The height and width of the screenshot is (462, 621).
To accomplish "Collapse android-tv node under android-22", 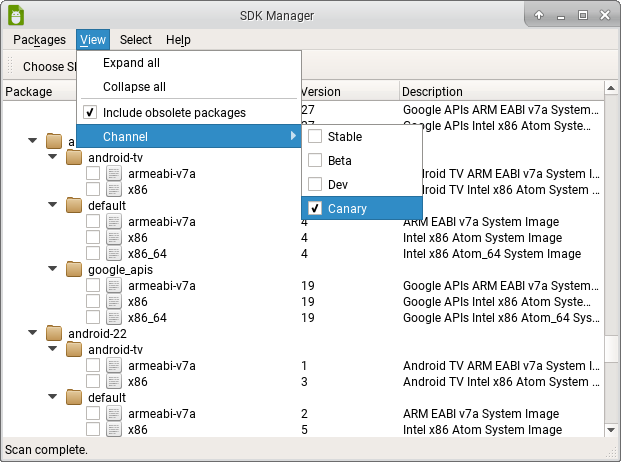I will pyautogui.click(x=52, y=349).
